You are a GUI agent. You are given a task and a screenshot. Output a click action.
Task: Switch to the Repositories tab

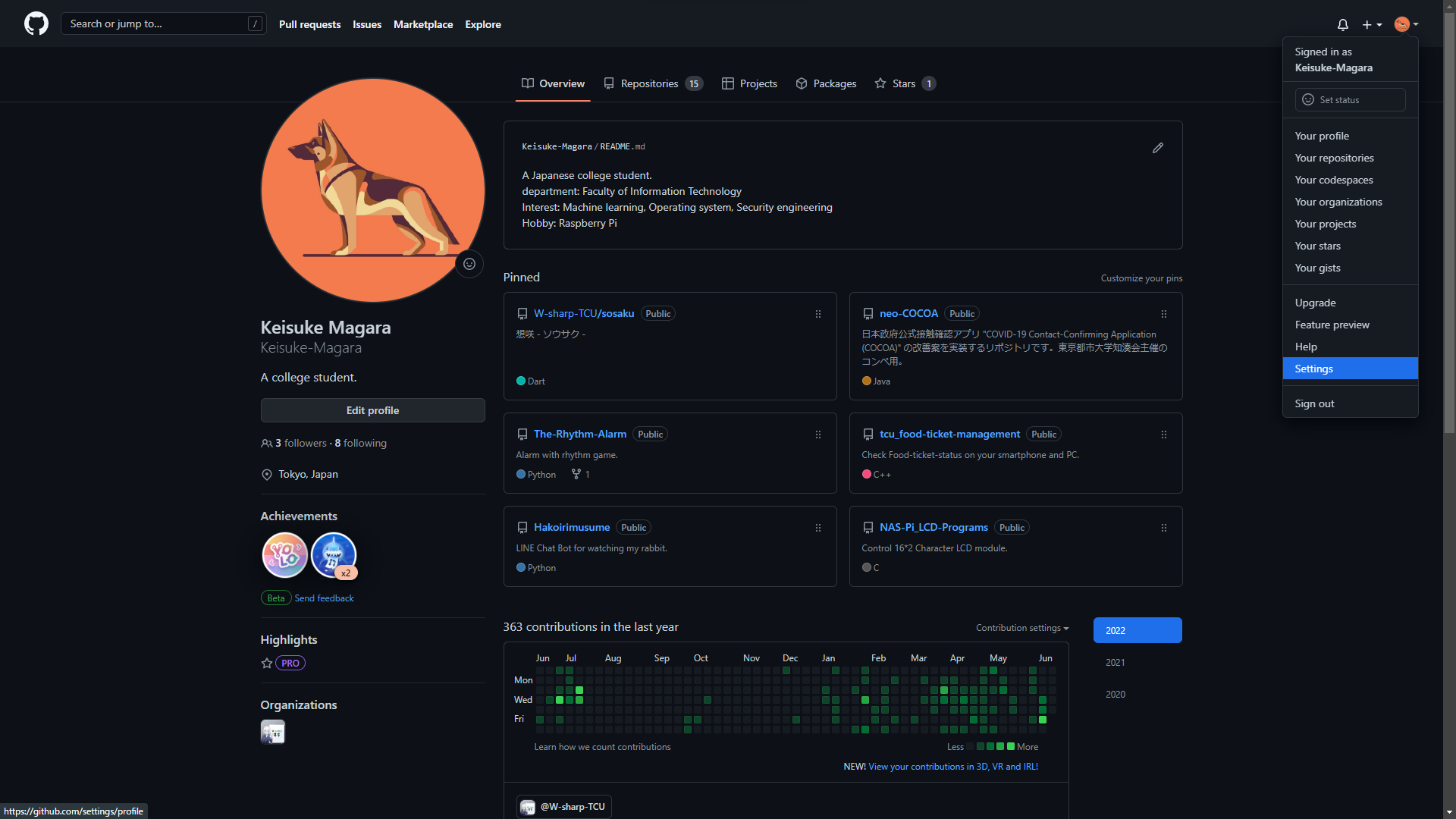click(x=649, y=83)
